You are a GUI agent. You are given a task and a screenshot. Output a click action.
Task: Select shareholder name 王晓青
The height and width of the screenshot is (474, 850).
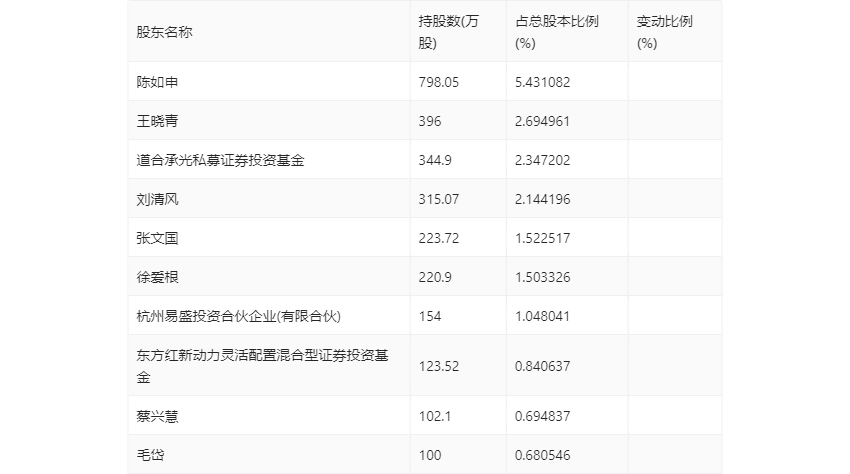pyautogui.click(x=157, y=121)
